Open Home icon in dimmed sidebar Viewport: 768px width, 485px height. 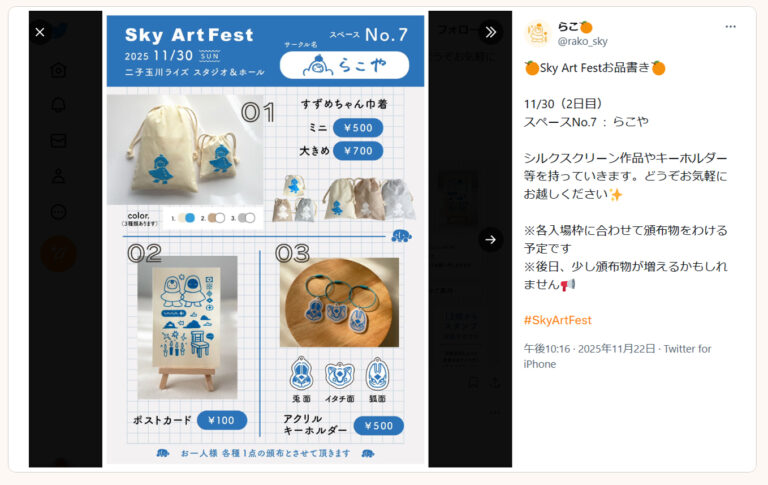pyautogui.click(x=58, y=70)
